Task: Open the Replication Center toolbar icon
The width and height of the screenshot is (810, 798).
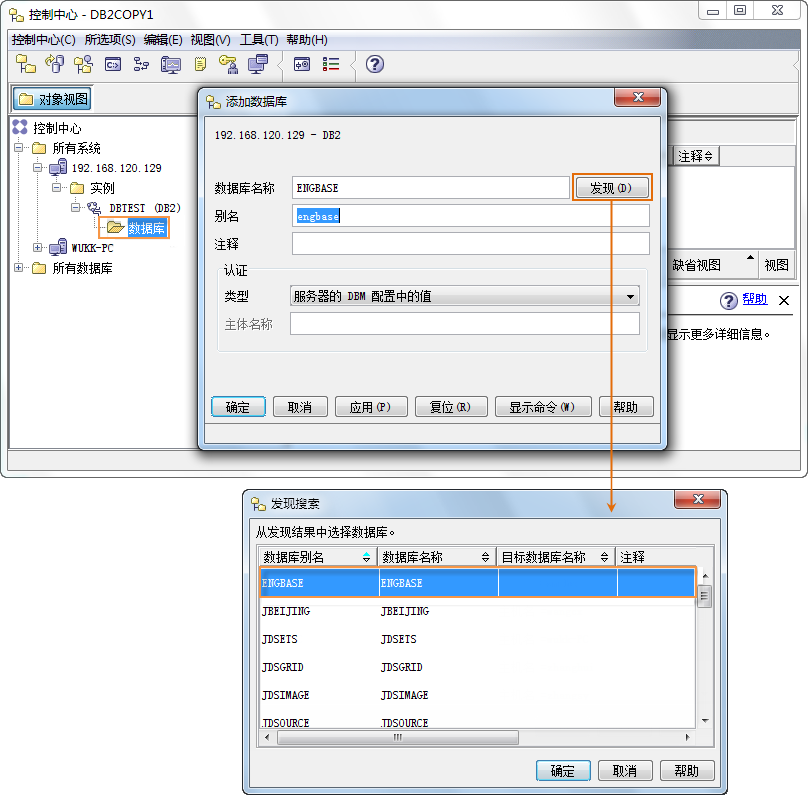Action: tap(55, 64)
